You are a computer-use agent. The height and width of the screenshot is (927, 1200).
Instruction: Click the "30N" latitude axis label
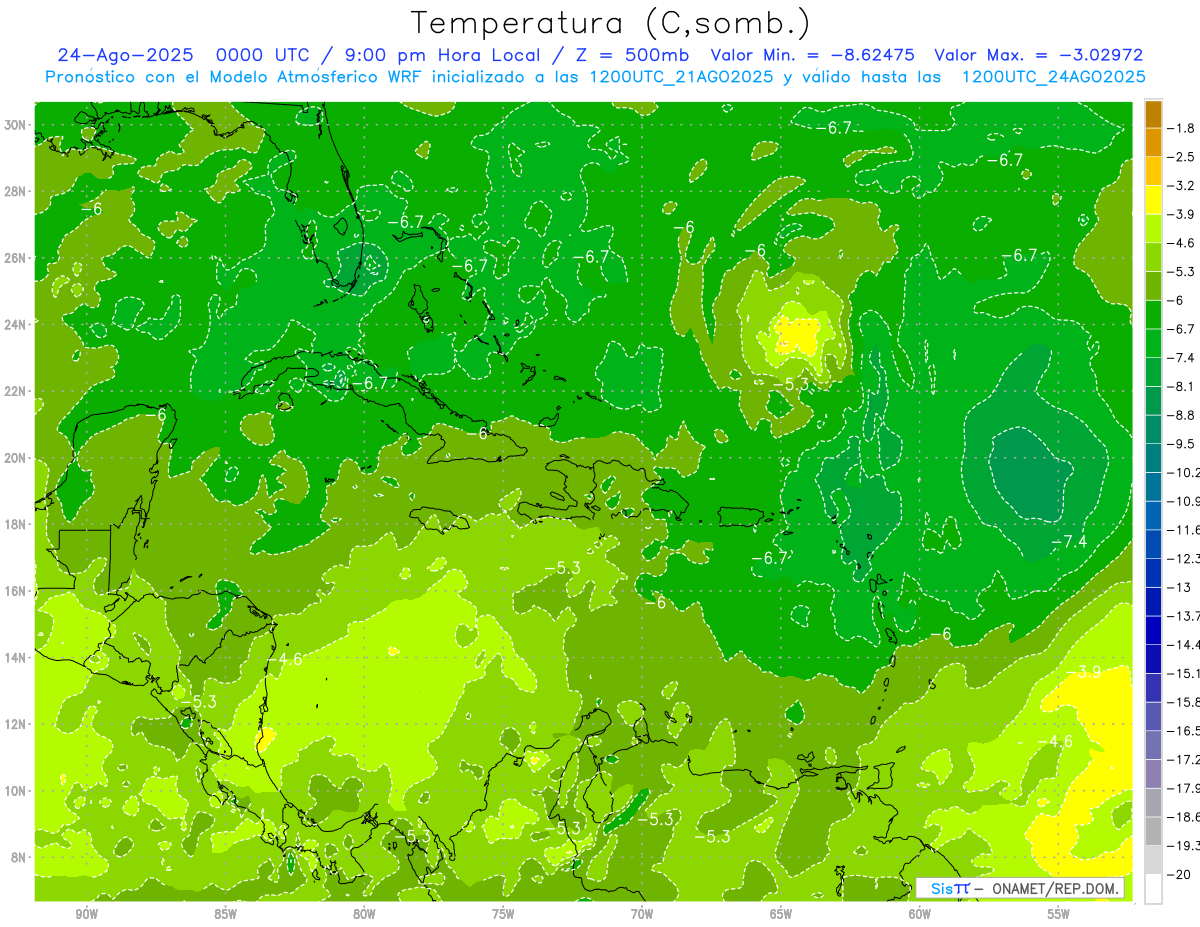[x=17, y=125]
